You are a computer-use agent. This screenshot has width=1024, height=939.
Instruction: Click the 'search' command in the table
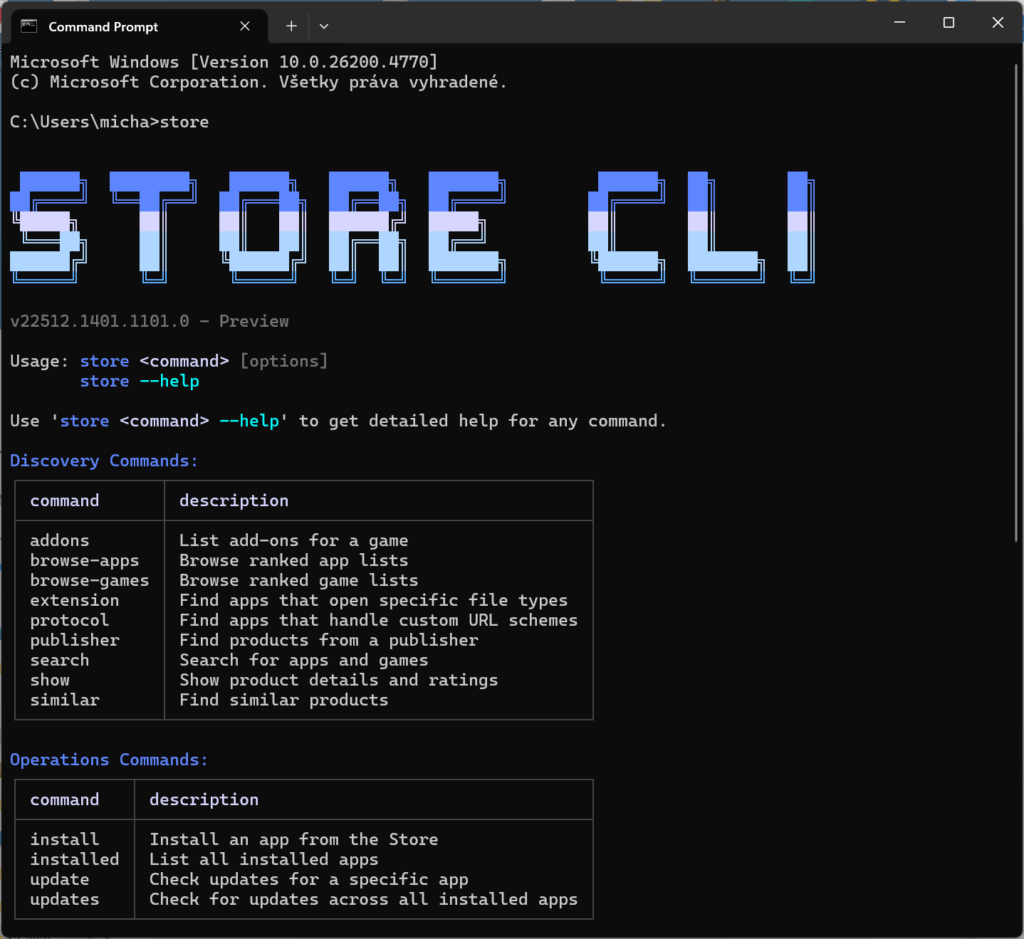click(59, 660)
